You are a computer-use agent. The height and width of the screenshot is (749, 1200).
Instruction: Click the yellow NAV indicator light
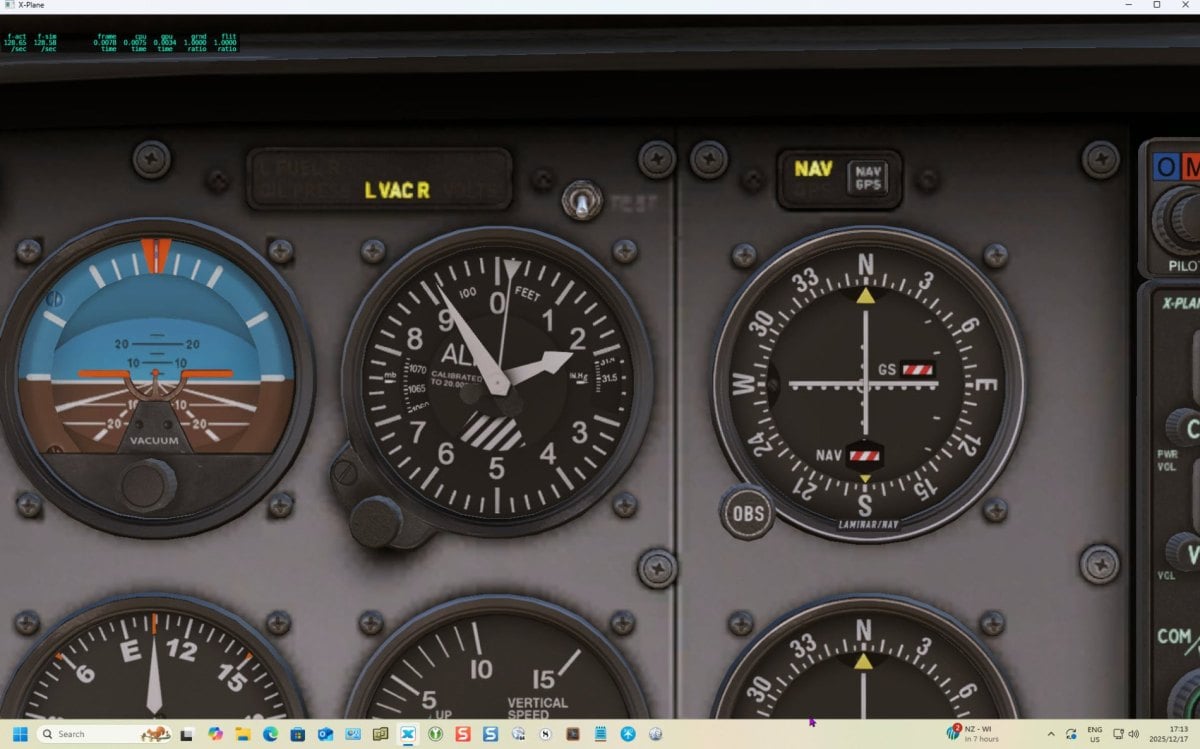pyautogui.click(x=813, y=168)
